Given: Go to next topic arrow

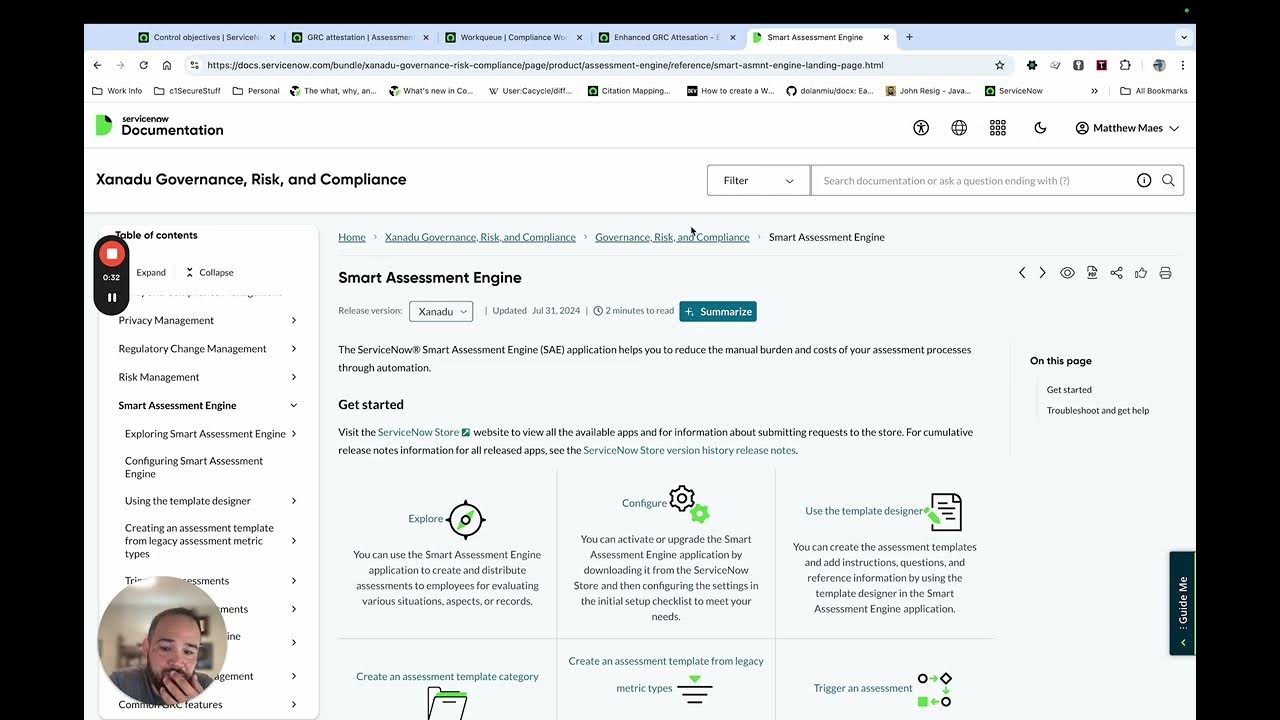Looking at the screenshot, I should pos(1042,273).
